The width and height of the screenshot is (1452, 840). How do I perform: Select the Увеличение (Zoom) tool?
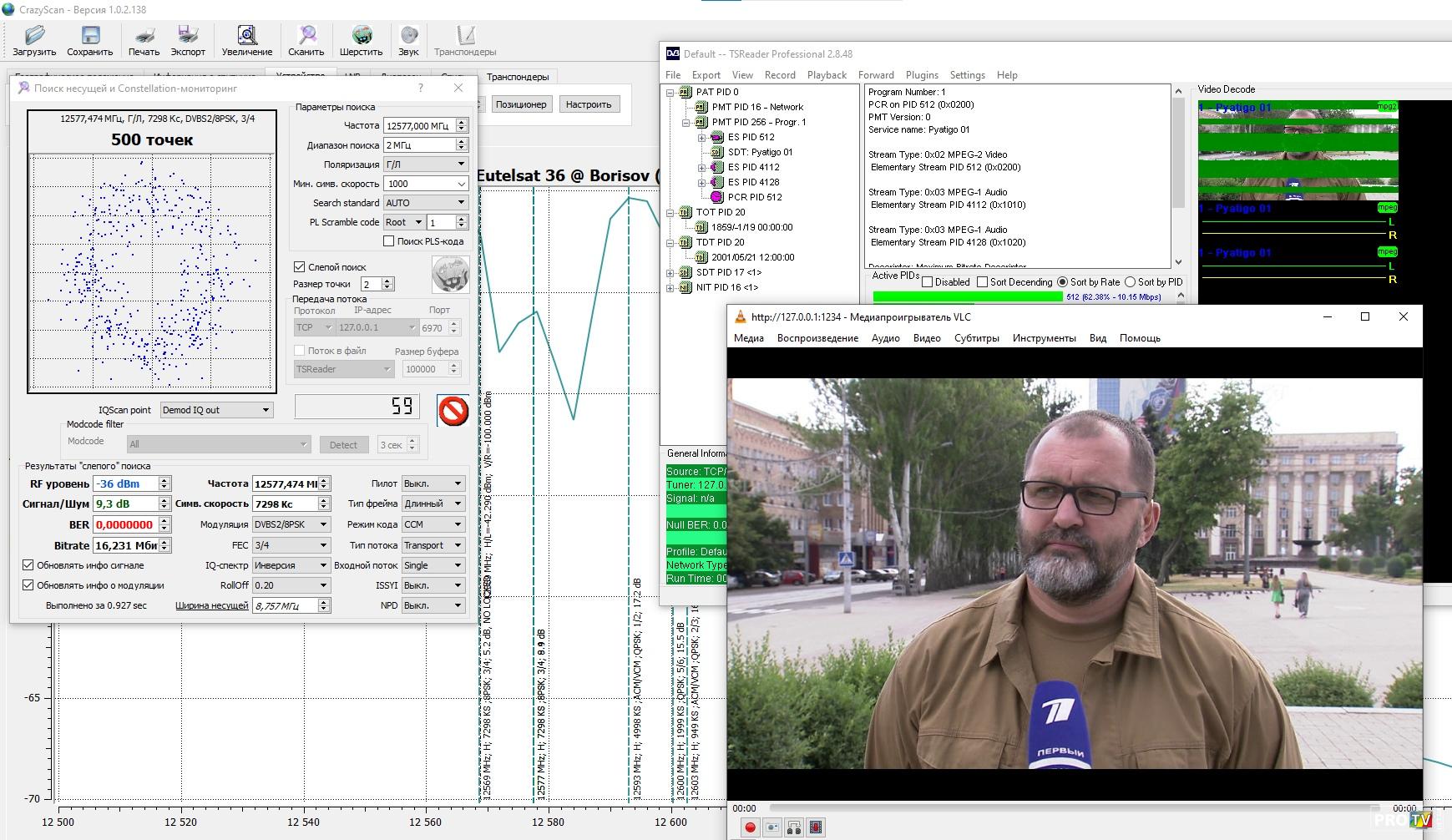pyautogui.click(x=246, y=40)
